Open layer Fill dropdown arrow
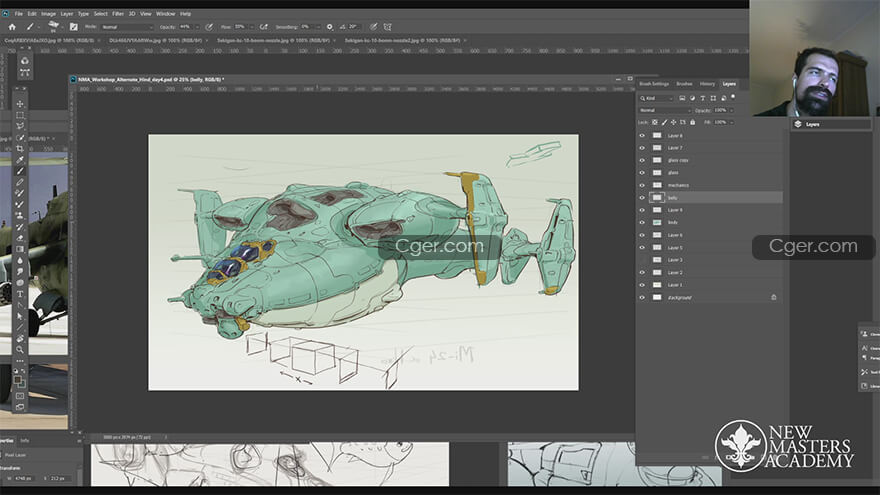 [731, 122]
